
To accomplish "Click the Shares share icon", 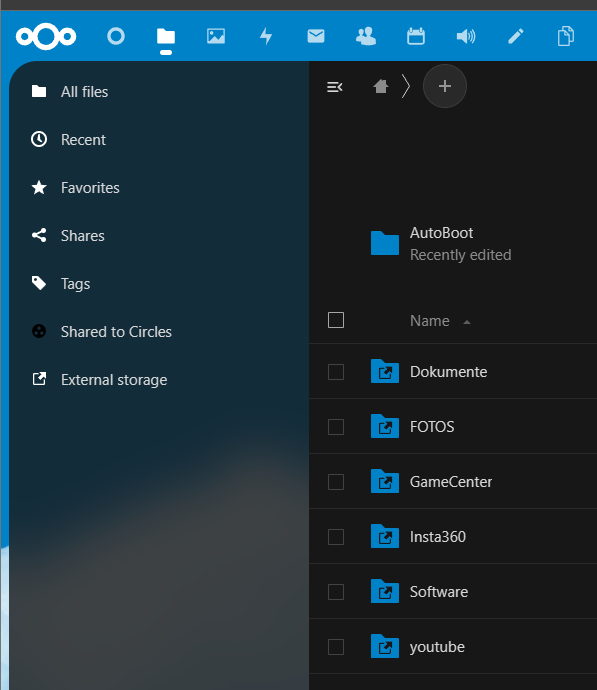I will point(39,235).
